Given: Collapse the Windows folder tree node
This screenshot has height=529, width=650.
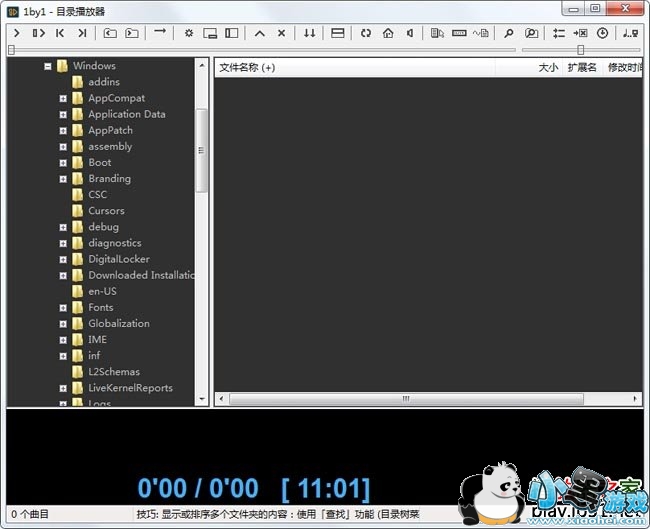Looking at the screenshot, I should pos(47,66).
